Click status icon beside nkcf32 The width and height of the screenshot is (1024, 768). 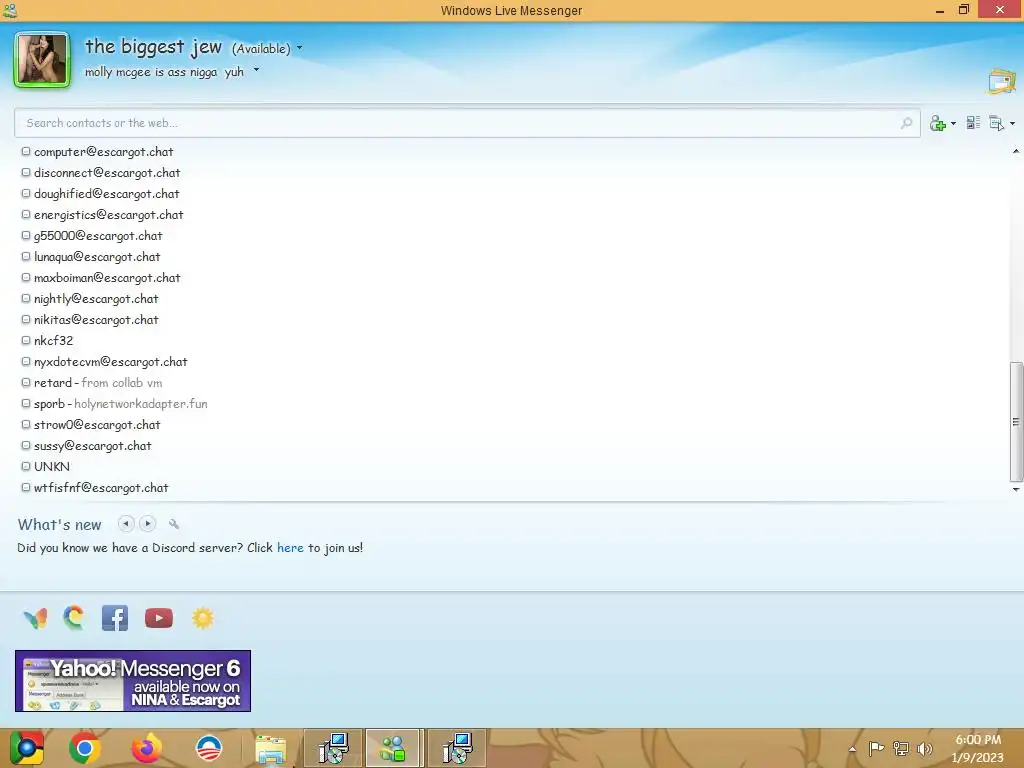point(25,340)
